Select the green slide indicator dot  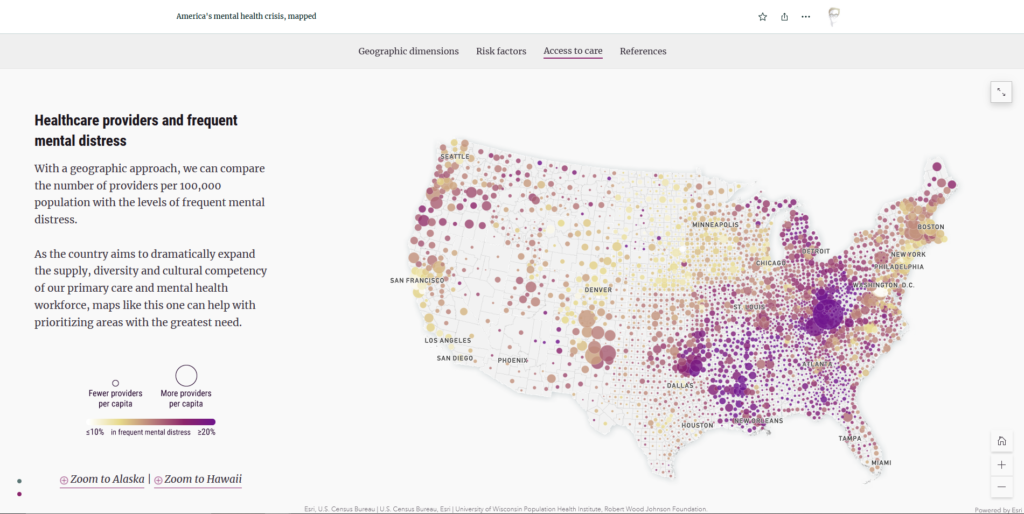tap(19, 482)
